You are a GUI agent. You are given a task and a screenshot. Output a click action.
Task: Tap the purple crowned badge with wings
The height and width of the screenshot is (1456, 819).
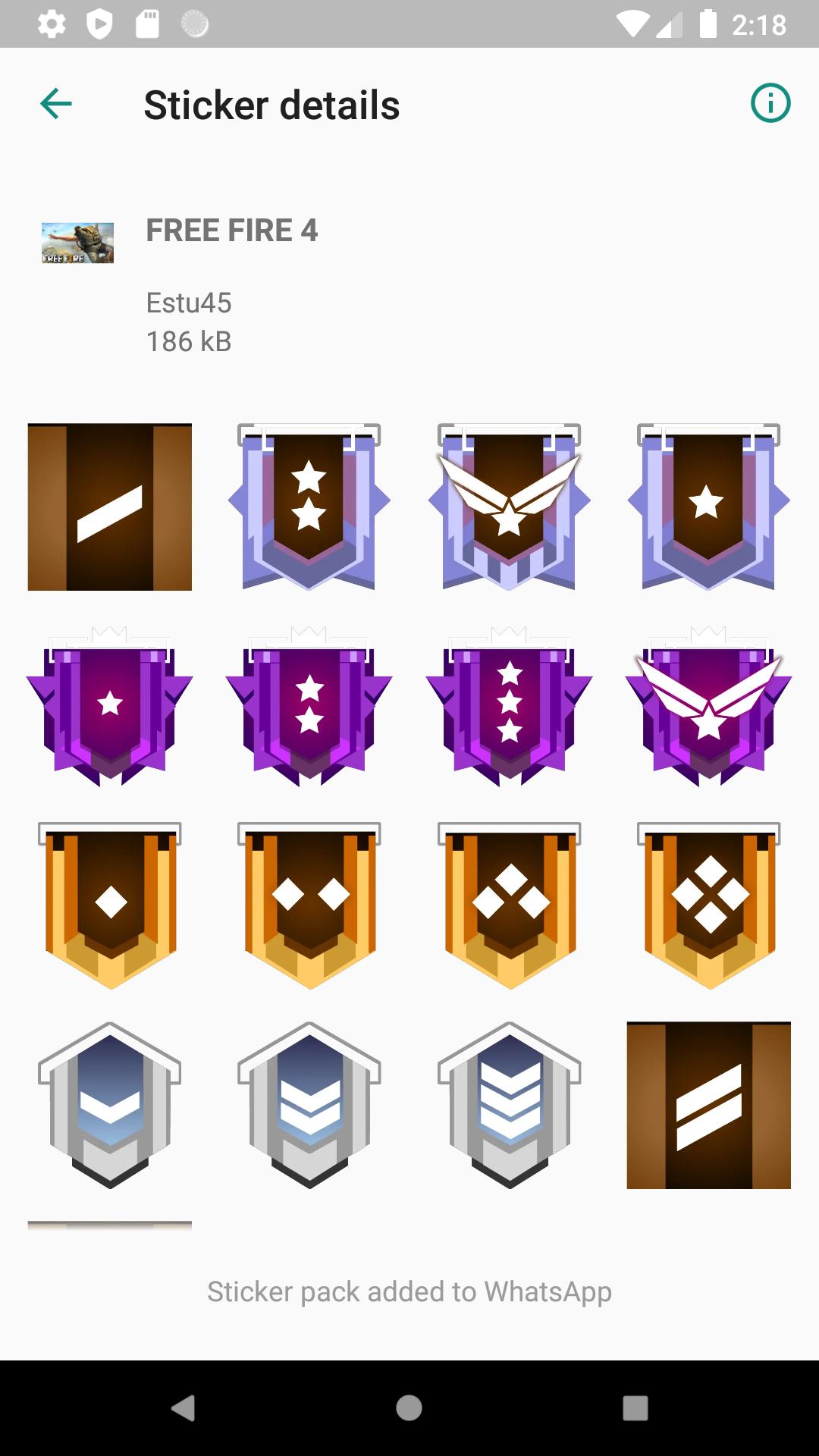pos(709,706)
